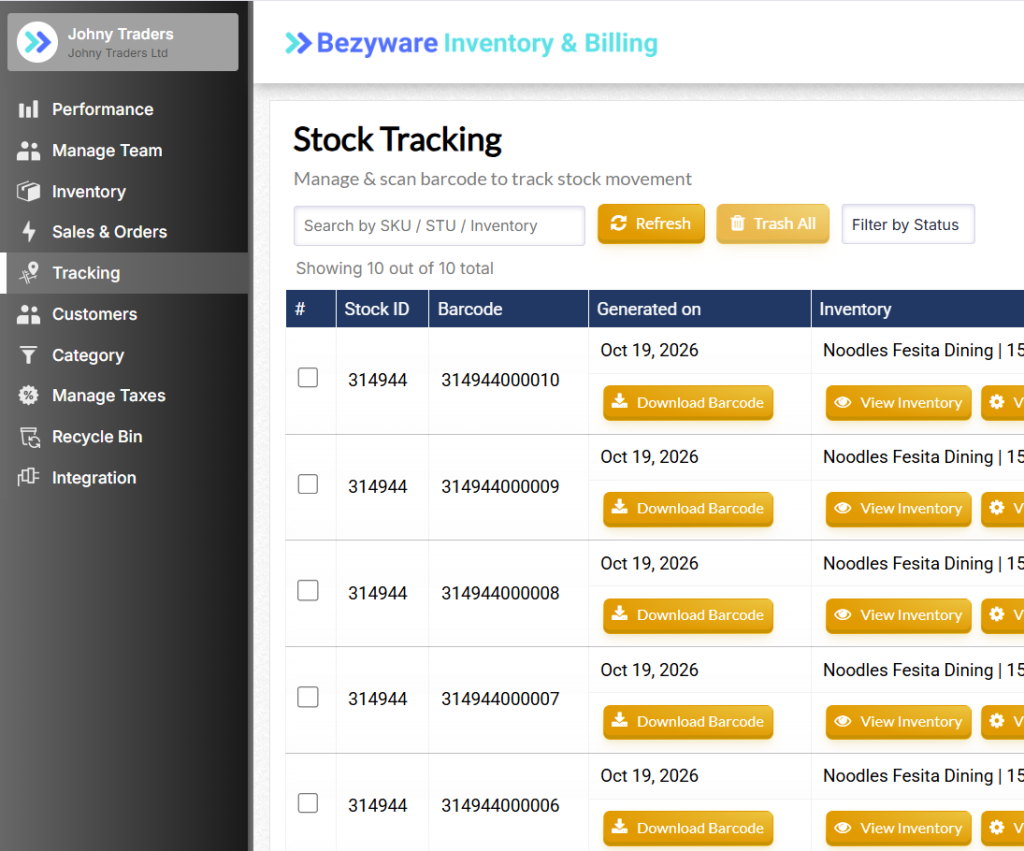Screen dimensions: 1024x851
Task: Click the Sales & Orders lightning icon
Action: (29, 232)
